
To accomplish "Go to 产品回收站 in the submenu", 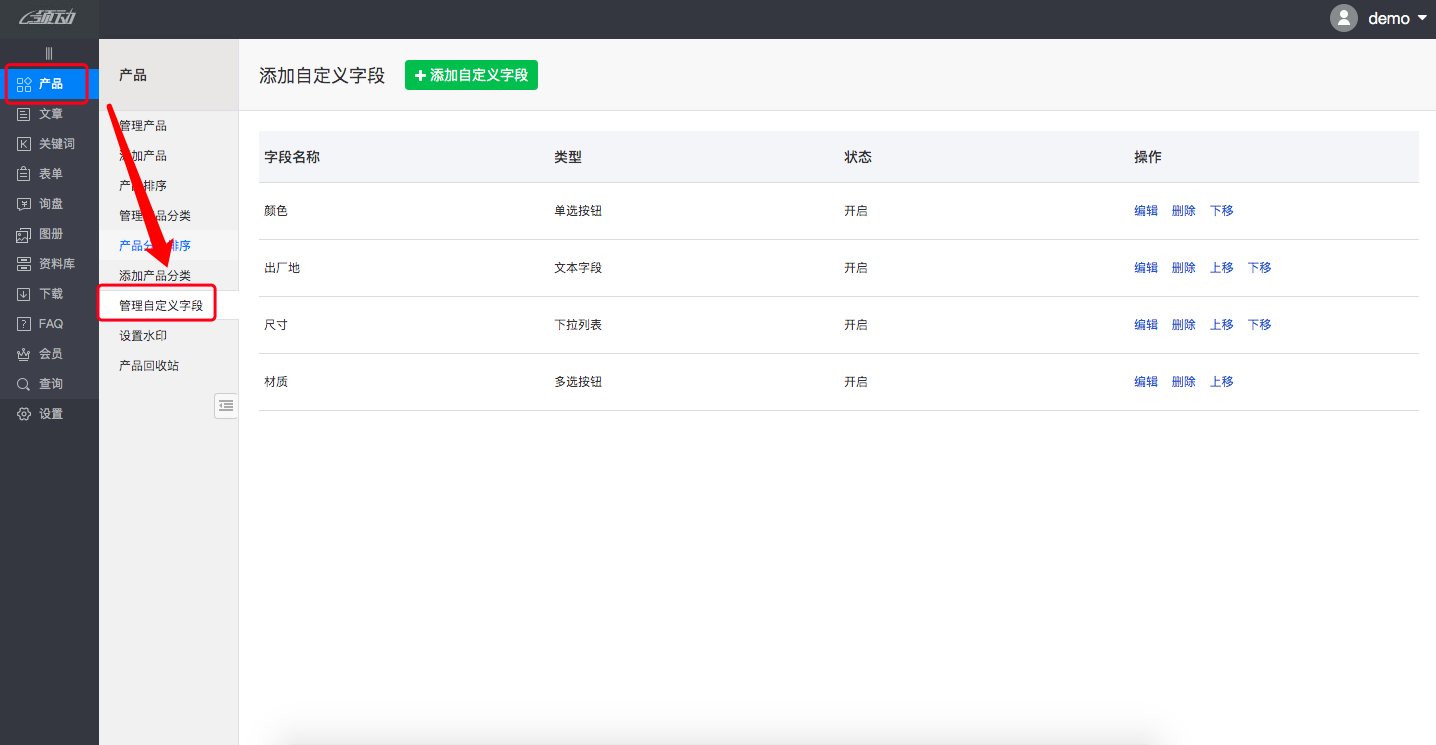I will [x=149, y=366].
